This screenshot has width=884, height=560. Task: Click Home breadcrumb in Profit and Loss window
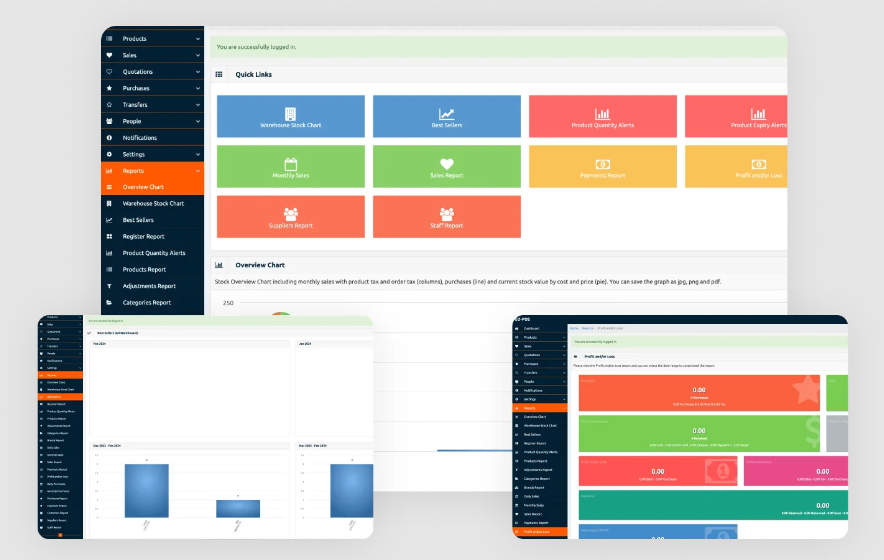(574, 328)
